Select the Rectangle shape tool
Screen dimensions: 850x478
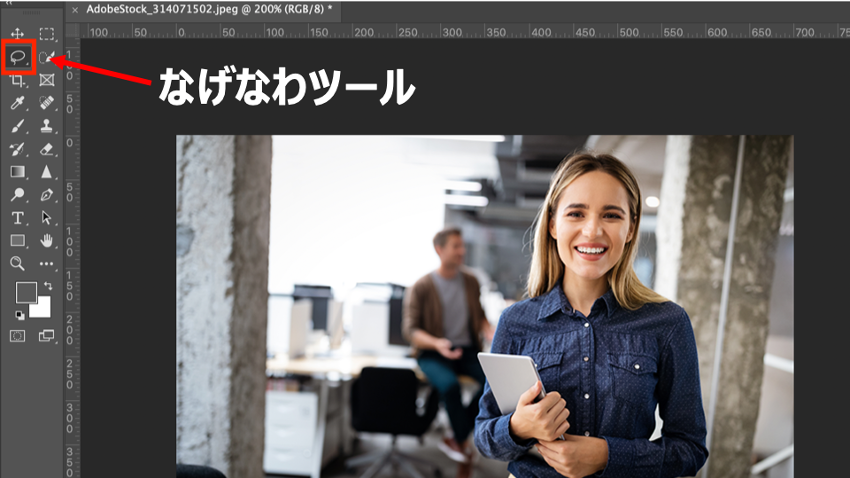(x=17, y=241)
